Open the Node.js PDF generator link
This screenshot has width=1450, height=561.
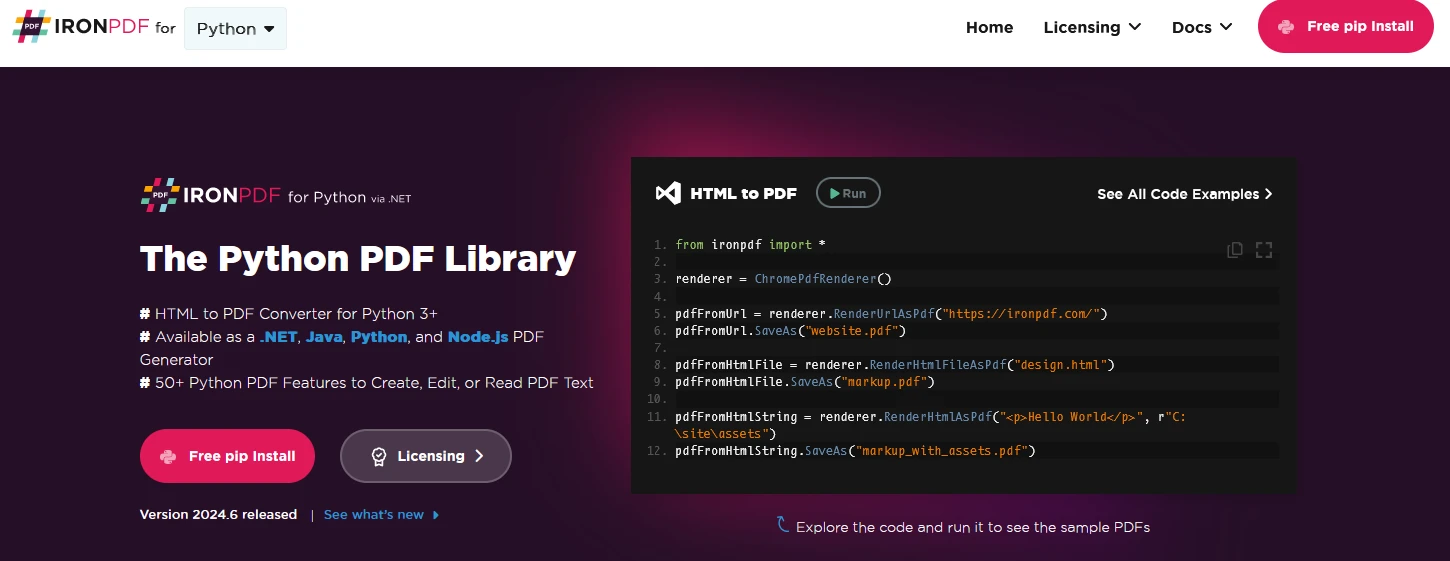[478, 337]
